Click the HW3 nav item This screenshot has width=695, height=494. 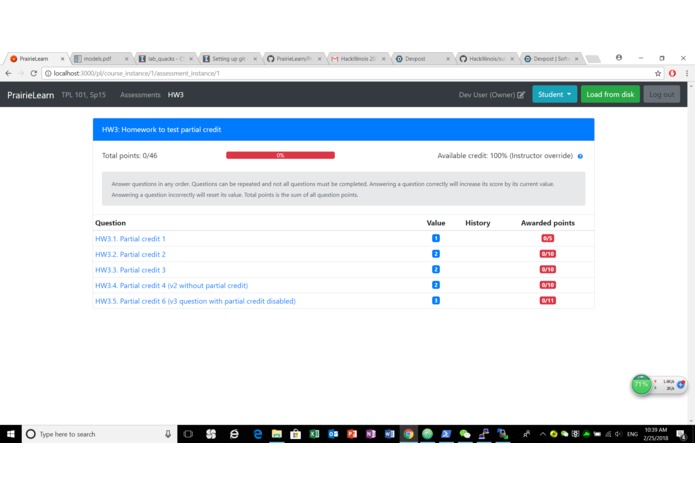(176, 95)
